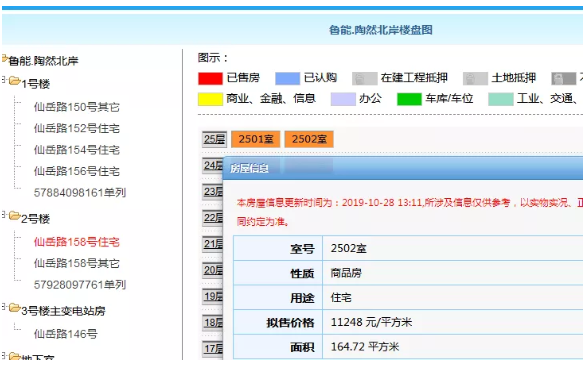Click the green 车库/车位 legend swatch
Viewport: 586px width, 368px height.
click(x=409, y=99)
